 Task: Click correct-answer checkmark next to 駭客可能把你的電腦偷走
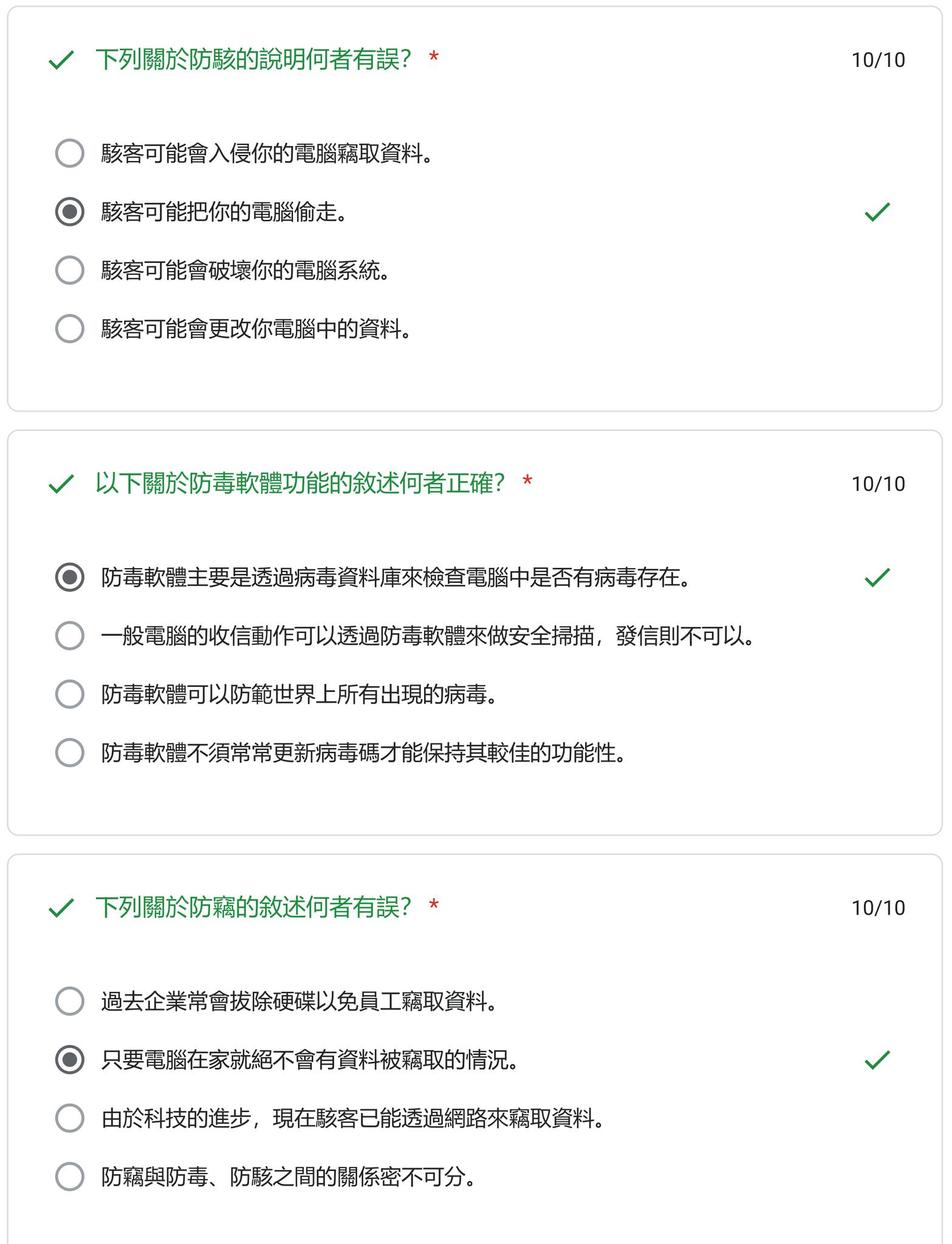click(x=877, y=212)
